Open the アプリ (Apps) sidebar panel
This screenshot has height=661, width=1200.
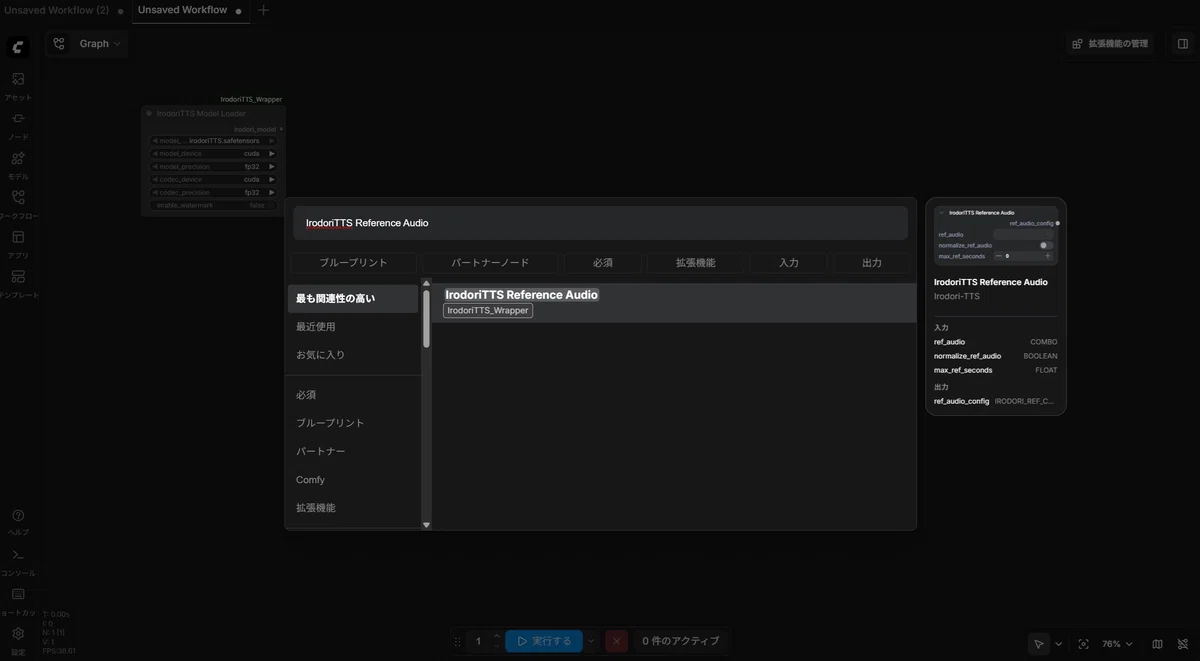[x=18, y=243]
